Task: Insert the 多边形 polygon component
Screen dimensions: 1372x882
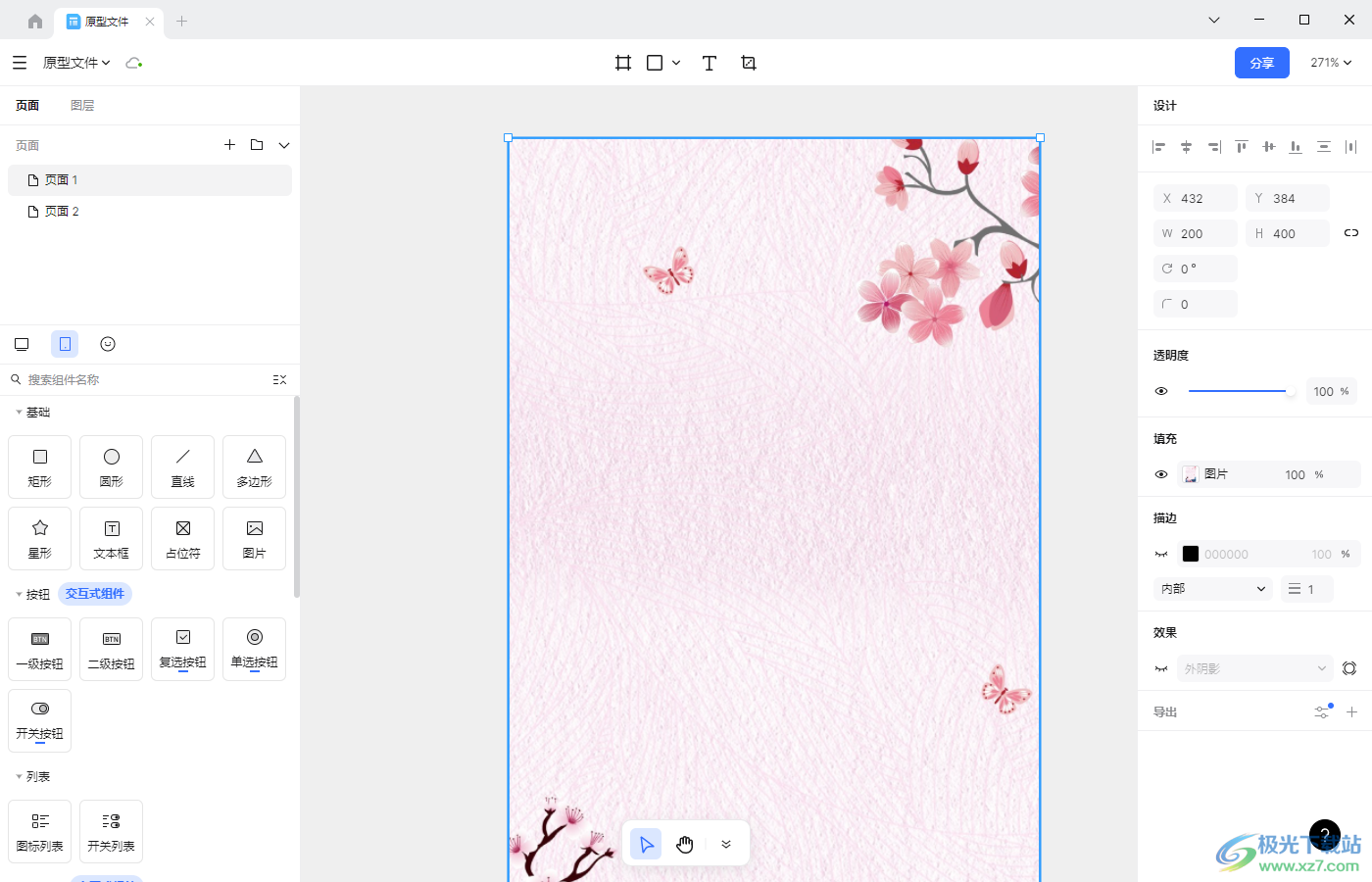Action: coord(255,467)
